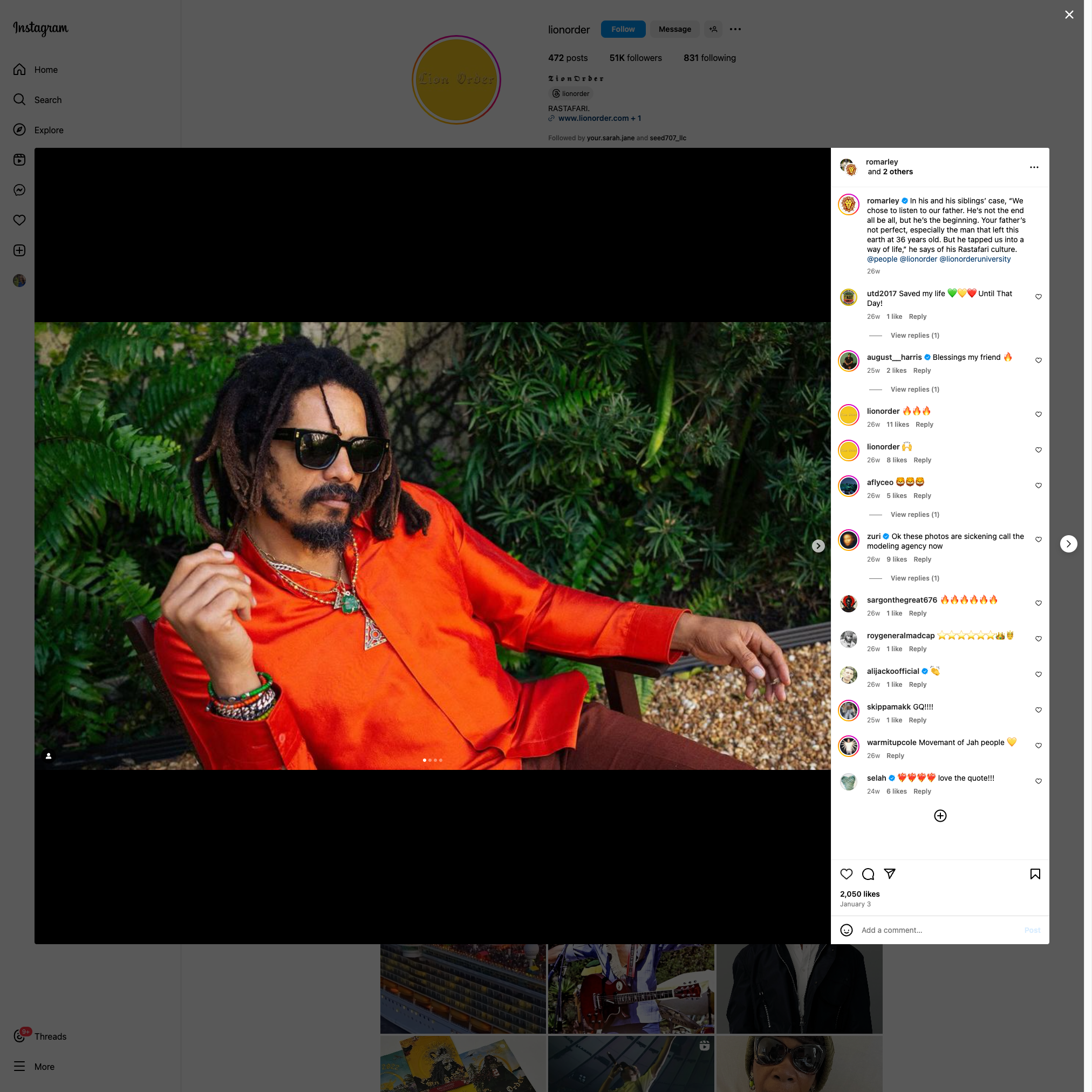1092x1092 pixels.
Task: Focus the Add a comment field
Action: point(938,930)
